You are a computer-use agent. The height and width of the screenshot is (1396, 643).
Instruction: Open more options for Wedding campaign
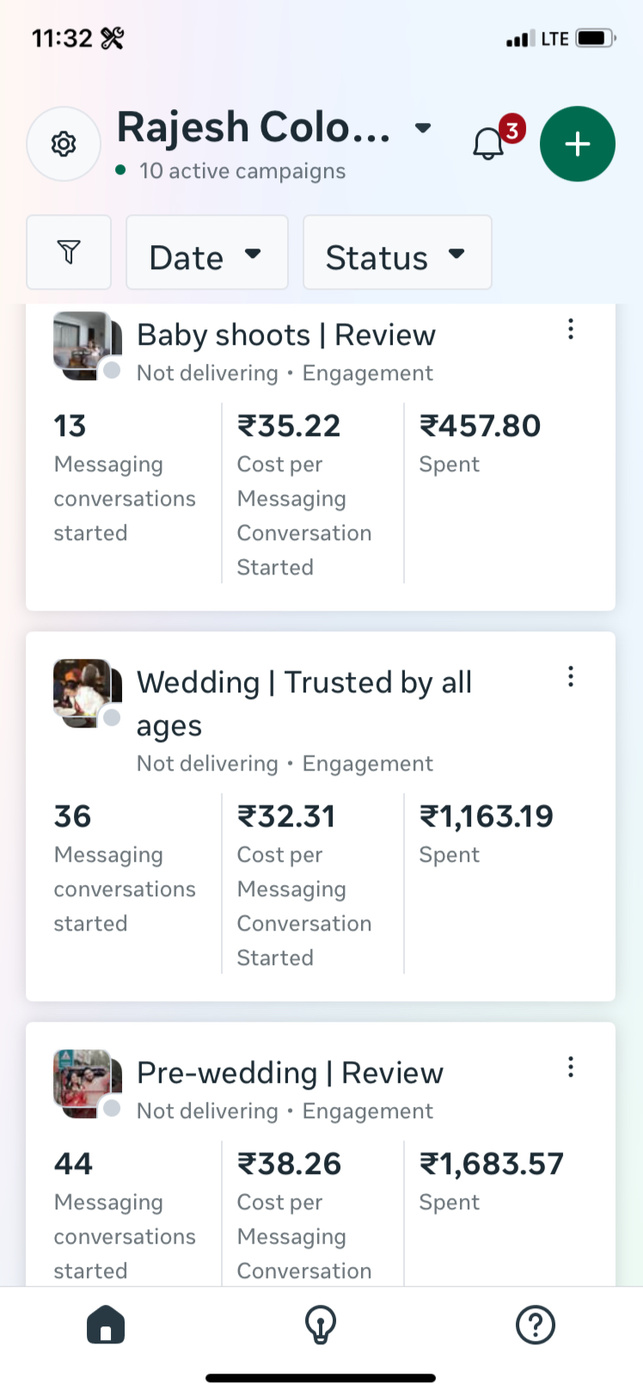(x=570, y=677)
